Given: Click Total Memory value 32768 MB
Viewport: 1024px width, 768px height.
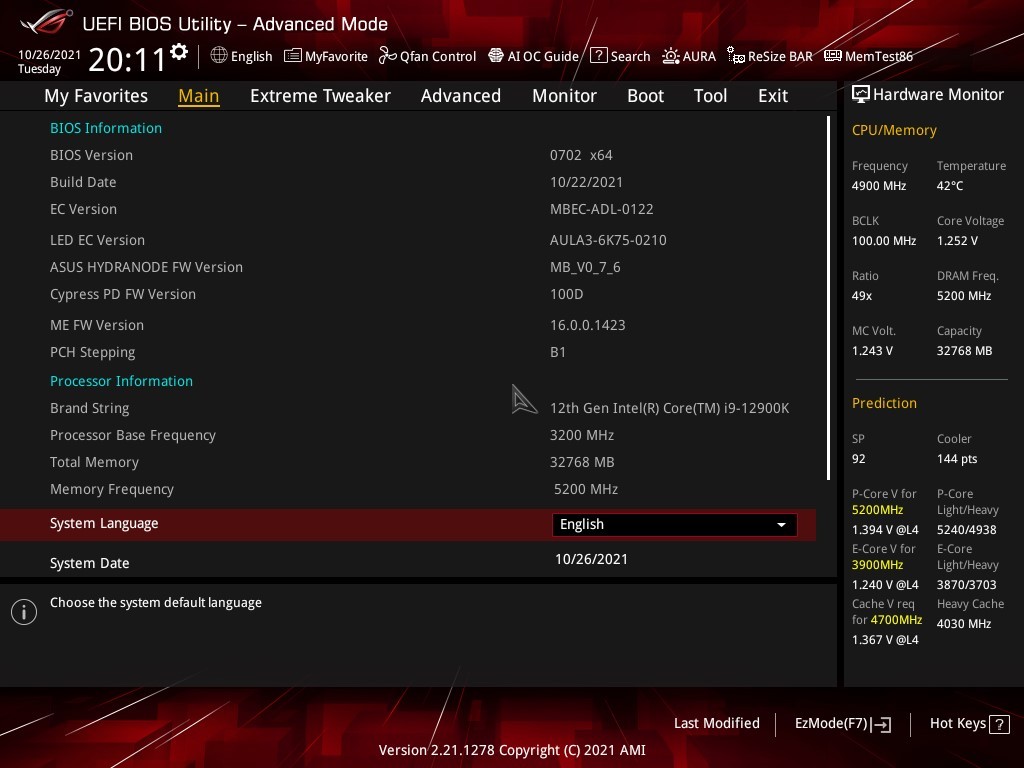Looking at the screenshot, I should point(582,462).
